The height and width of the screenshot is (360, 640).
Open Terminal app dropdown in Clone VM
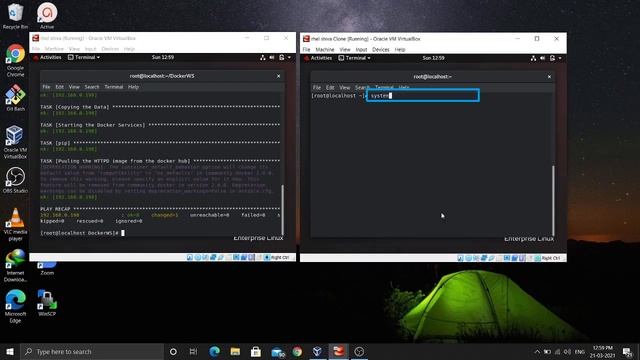tap(355, 58)
